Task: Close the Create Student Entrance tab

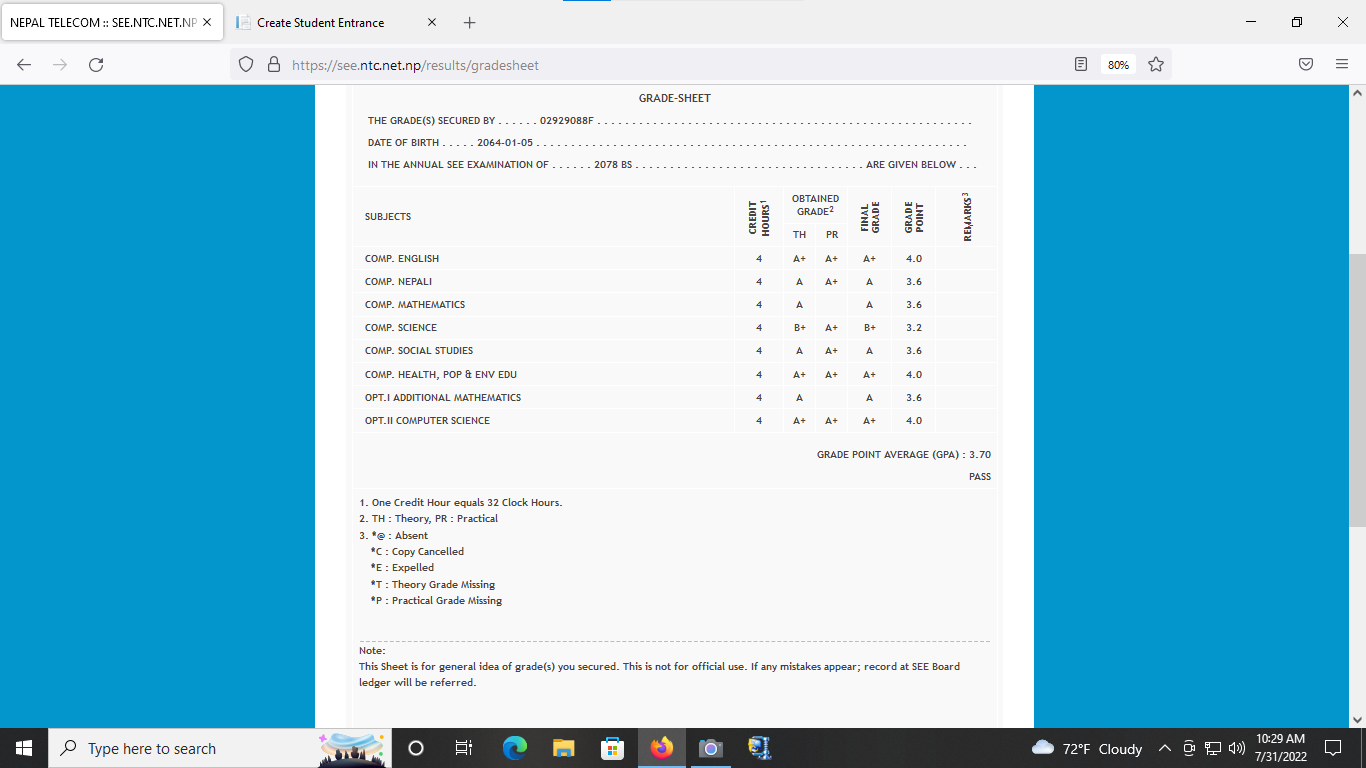Action: coord(432,22)
